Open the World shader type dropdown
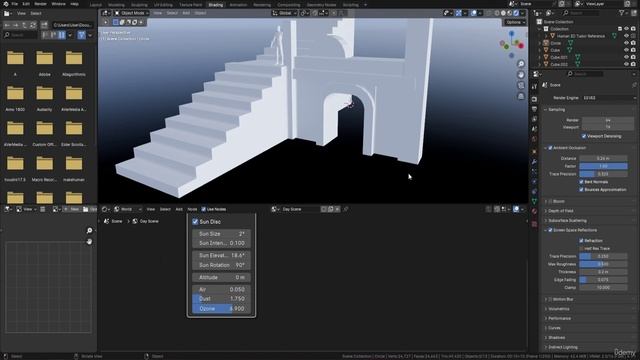Viewport: 640px width, 360px height. click(x=127, y=209)
